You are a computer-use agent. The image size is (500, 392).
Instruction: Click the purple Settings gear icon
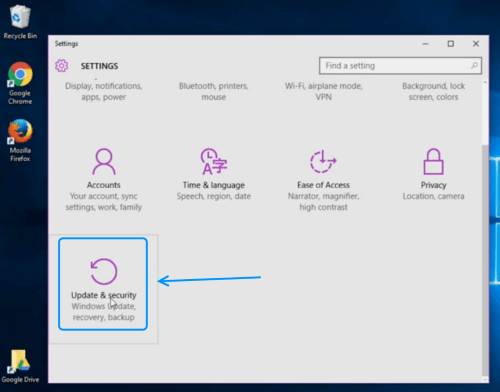pos(62,66)
